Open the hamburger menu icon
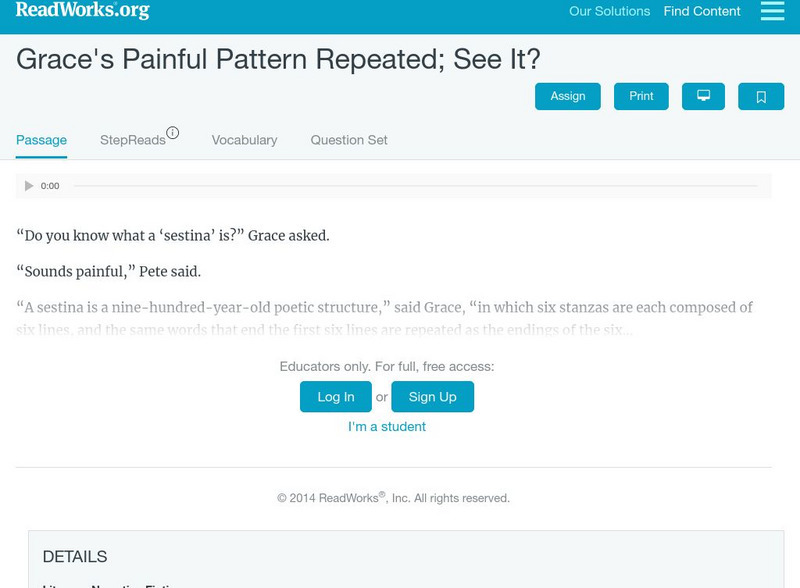 [772, 11]
